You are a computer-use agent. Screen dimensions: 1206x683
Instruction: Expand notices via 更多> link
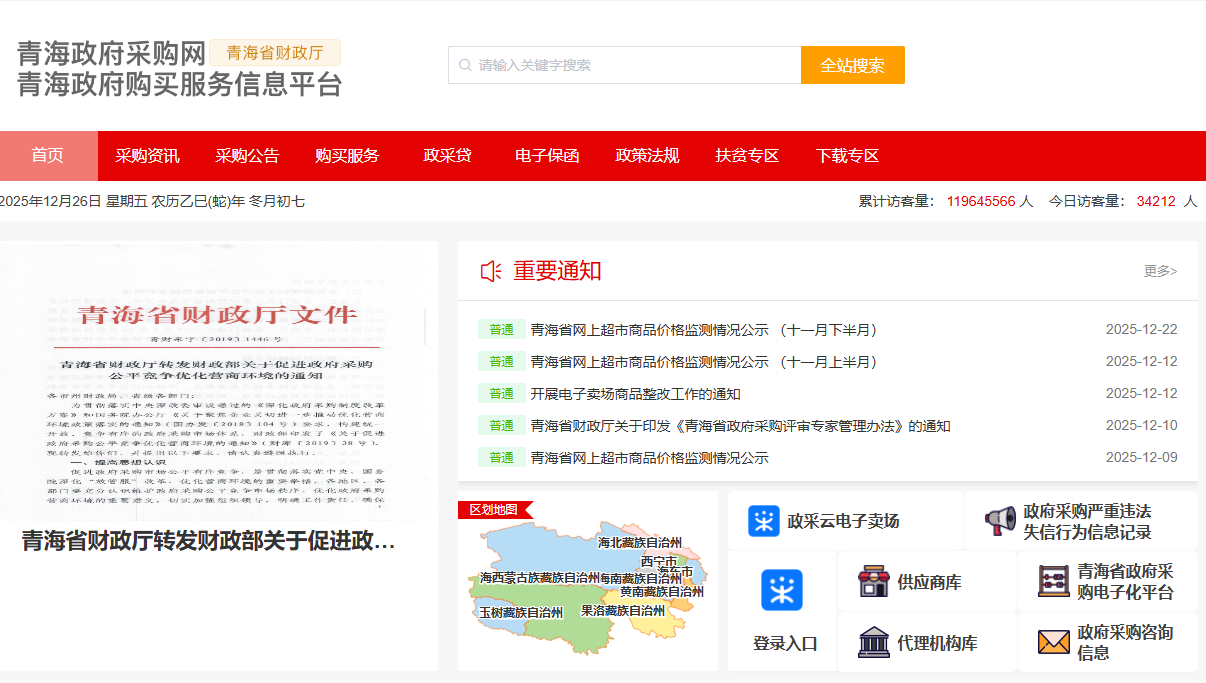tap(1160, 271)
